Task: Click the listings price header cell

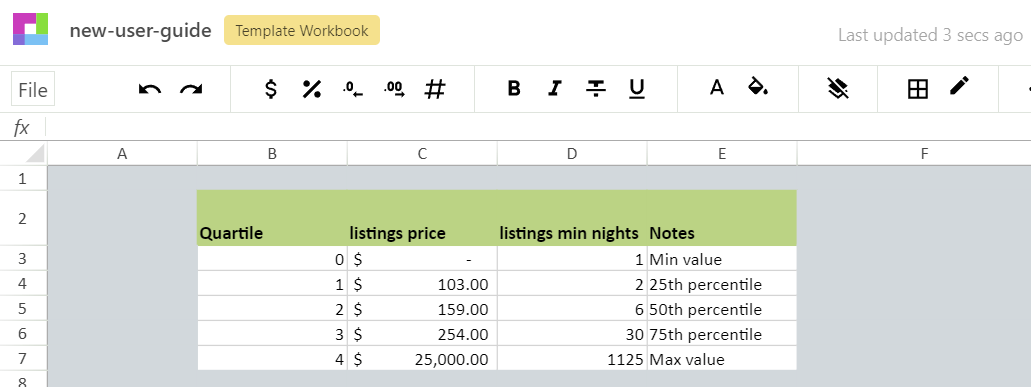Action: [422, 218]
